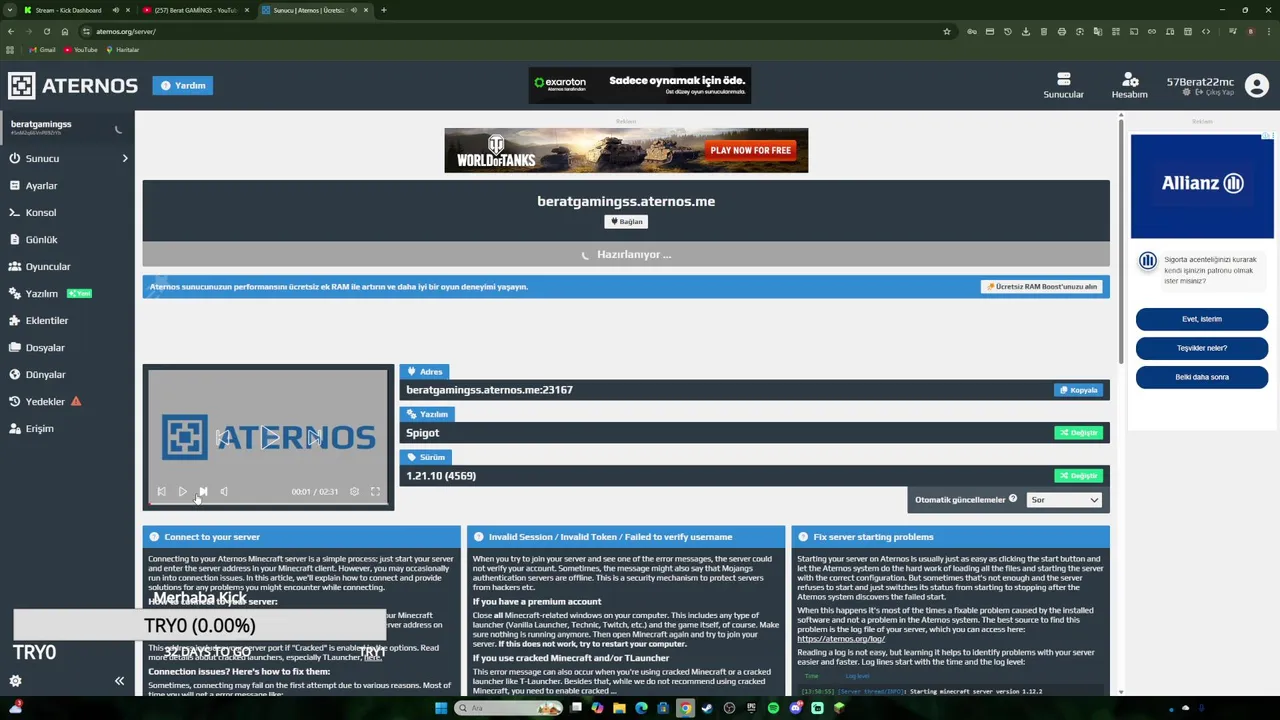Open video player settings gear
Screen dimensions: 1280x720
point(354,491)
